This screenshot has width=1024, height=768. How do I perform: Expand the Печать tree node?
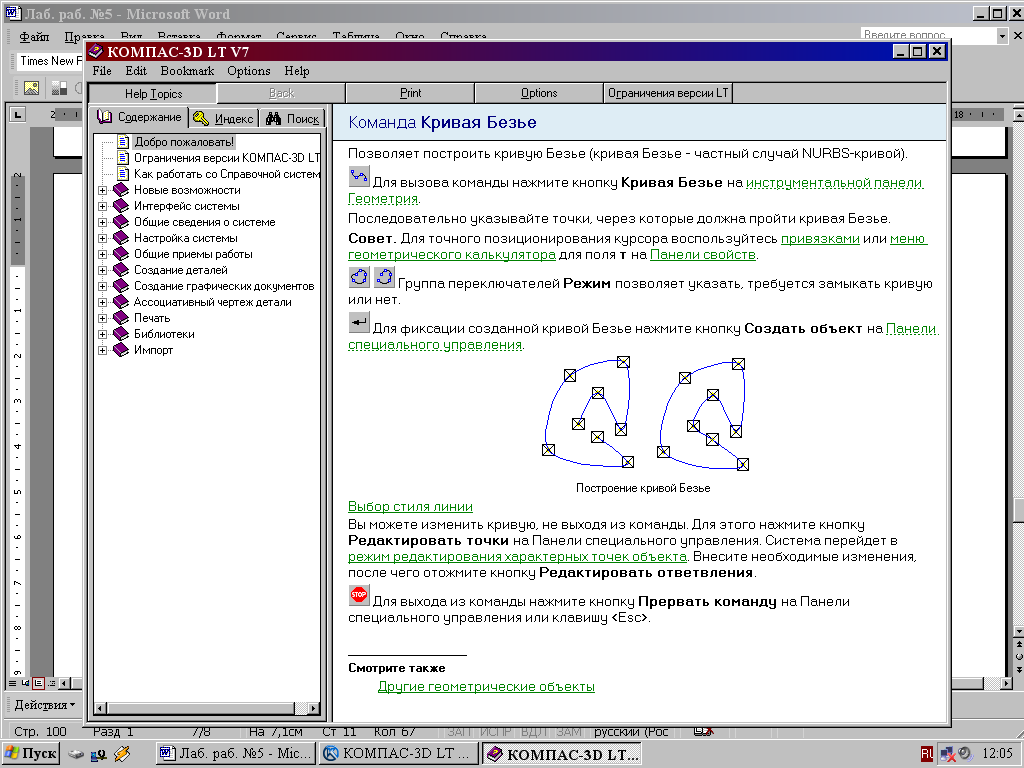pos(103,318)
